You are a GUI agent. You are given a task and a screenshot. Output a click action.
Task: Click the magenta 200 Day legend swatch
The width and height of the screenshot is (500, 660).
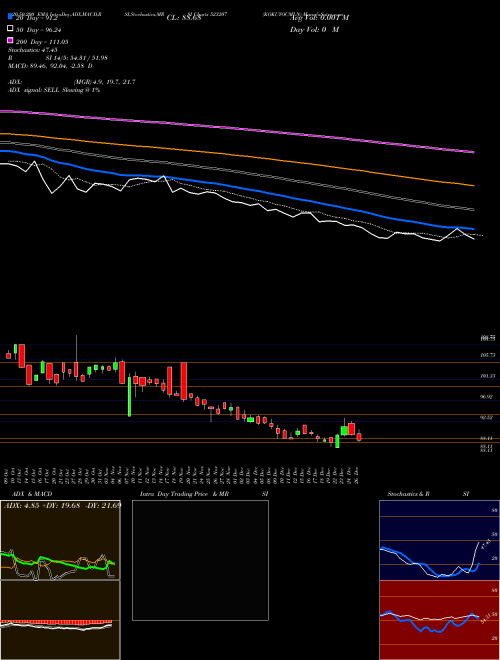click(x=10, y=40)
